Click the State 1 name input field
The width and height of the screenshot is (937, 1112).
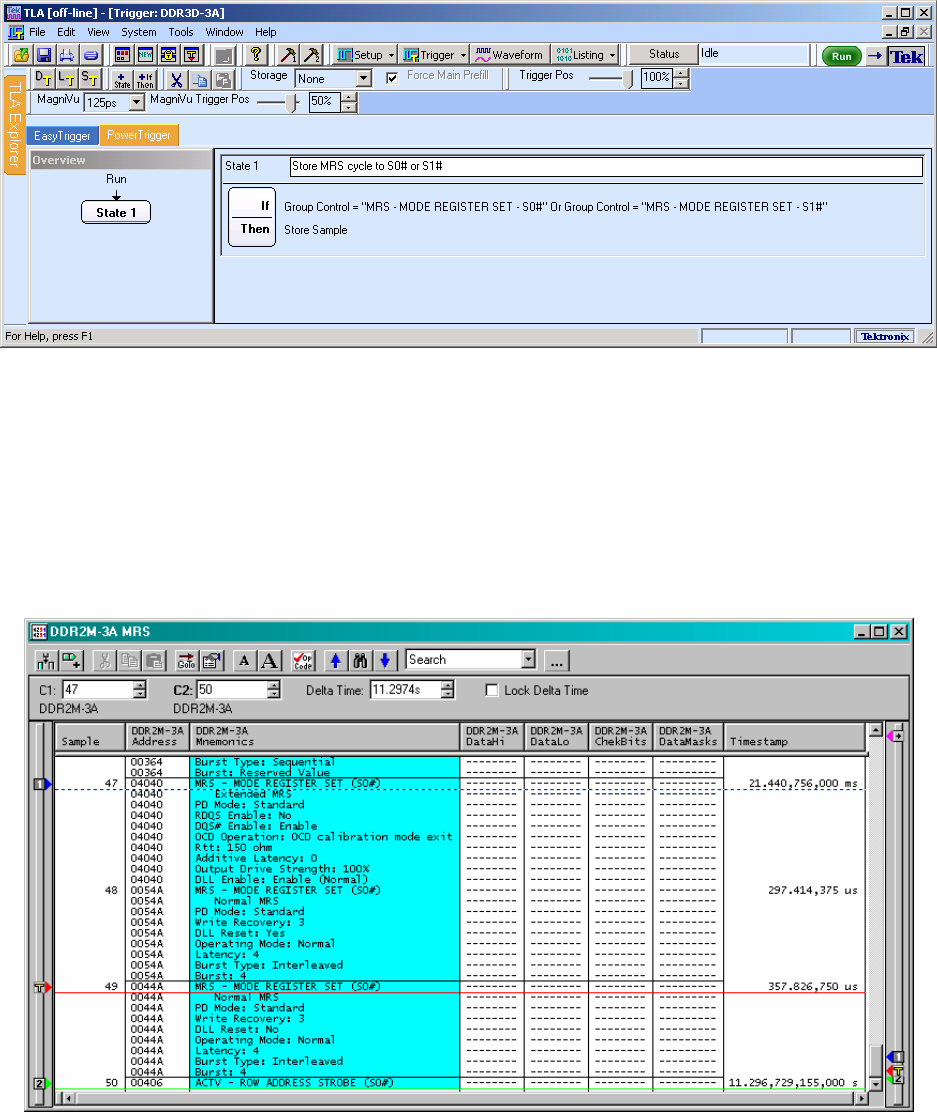(606, 167)
